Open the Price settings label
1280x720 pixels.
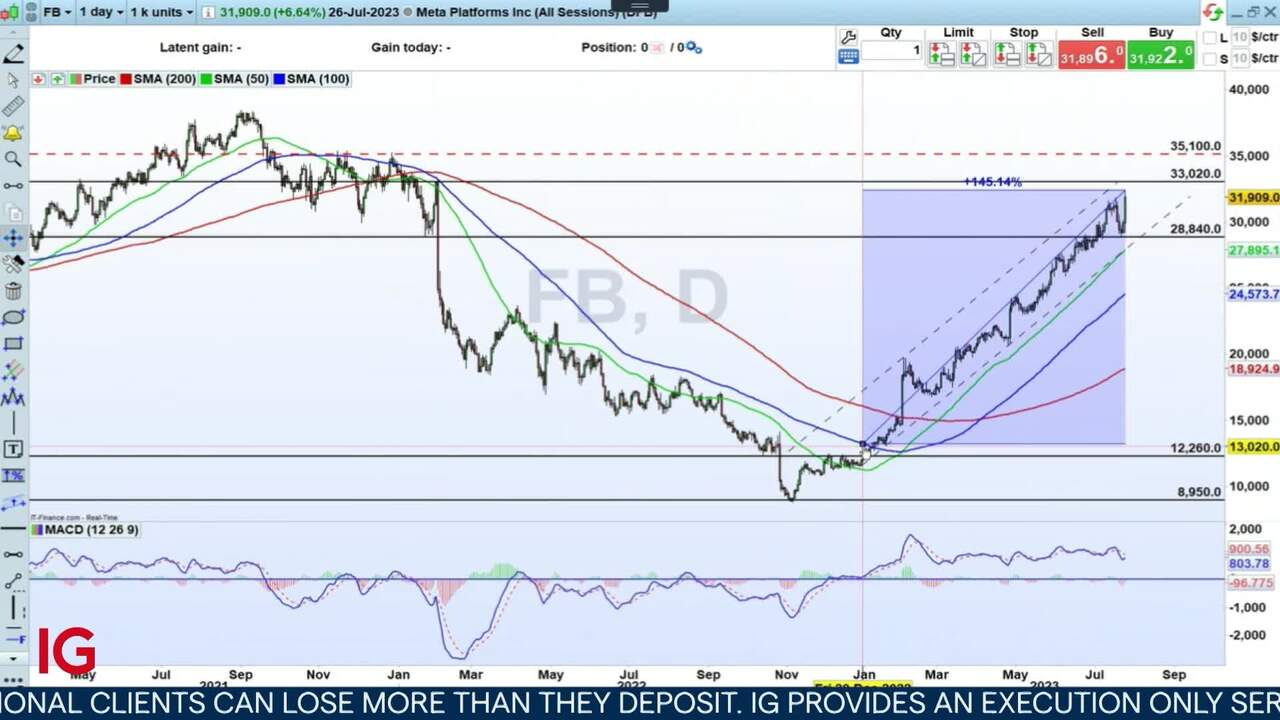99,79
